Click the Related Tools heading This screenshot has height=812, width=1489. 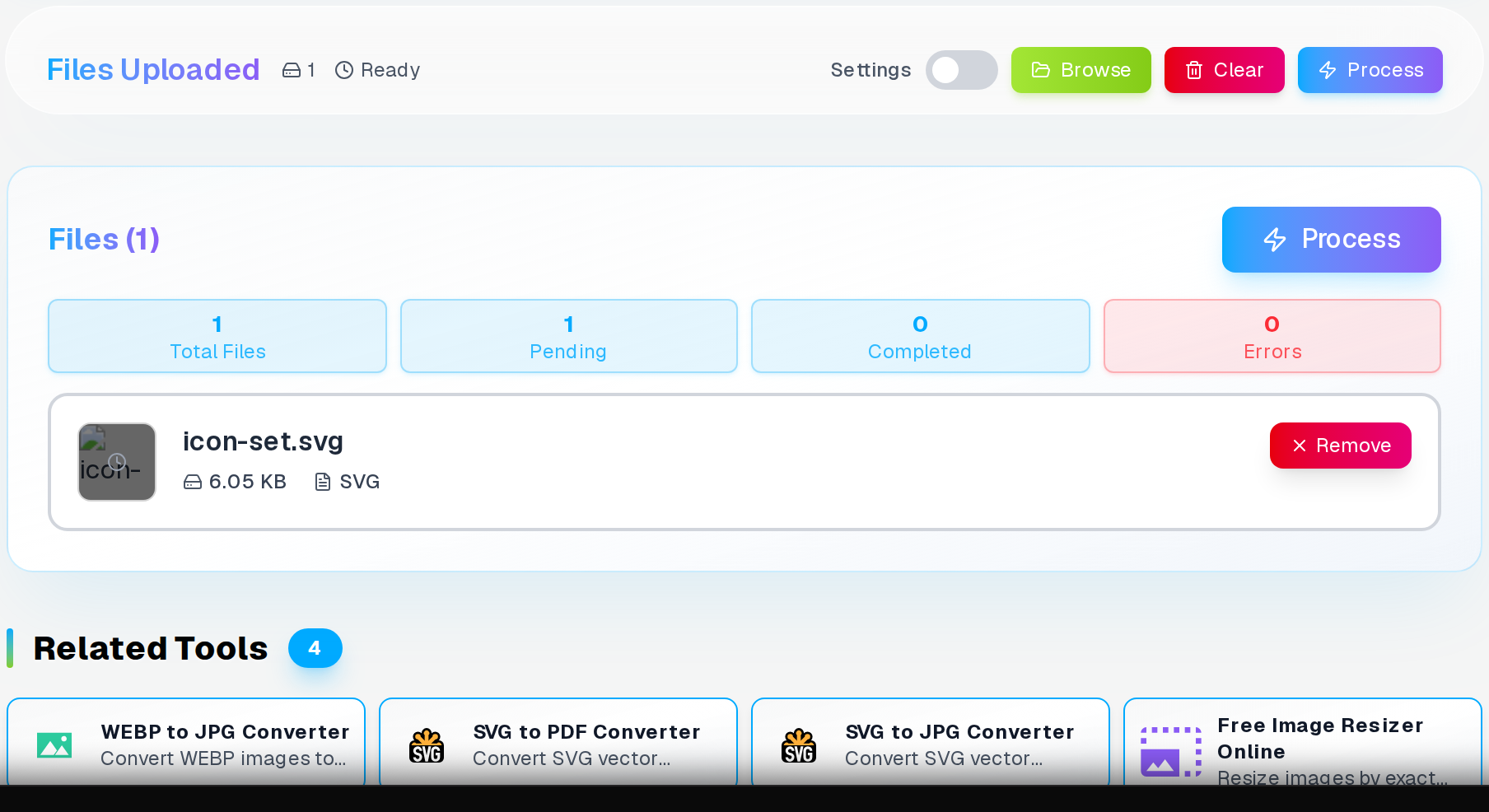tap(151, 648)
